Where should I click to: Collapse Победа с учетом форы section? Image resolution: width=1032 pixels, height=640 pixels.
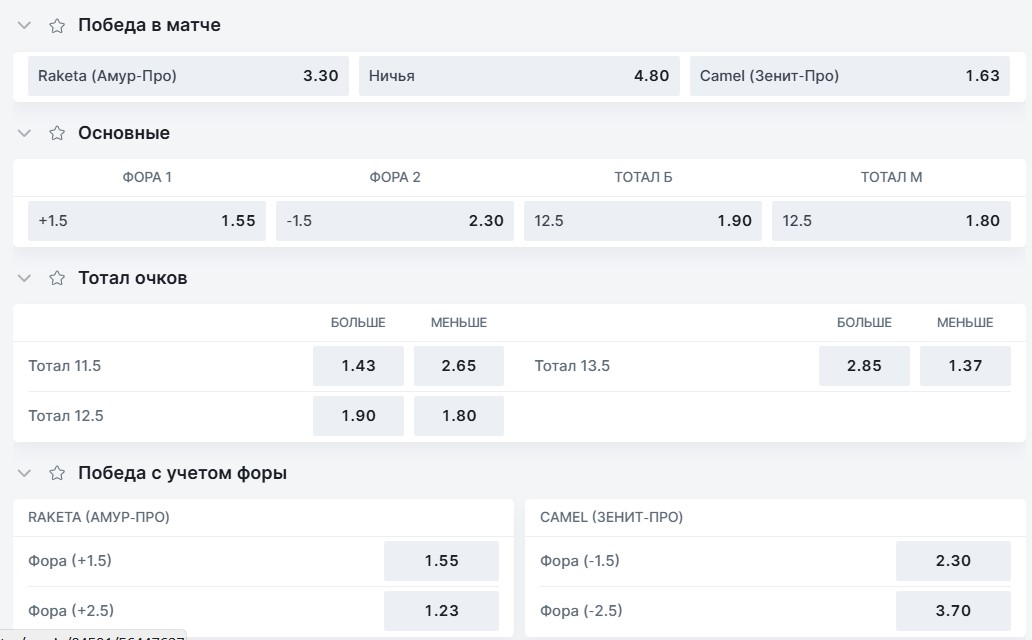click(x=24, y=473)
